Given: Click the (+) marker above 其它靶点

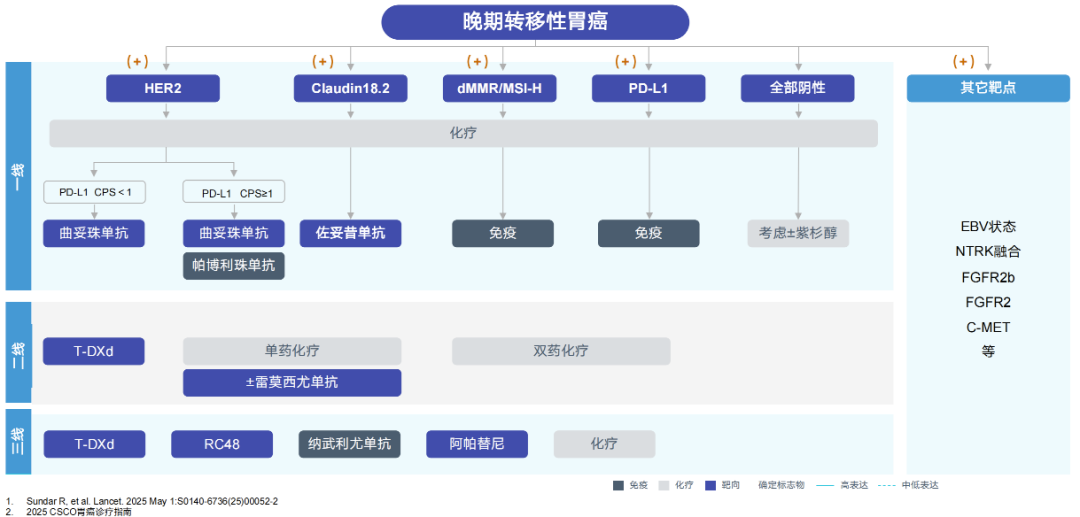Looking at the screenshot, I should (x=964, y=61).
